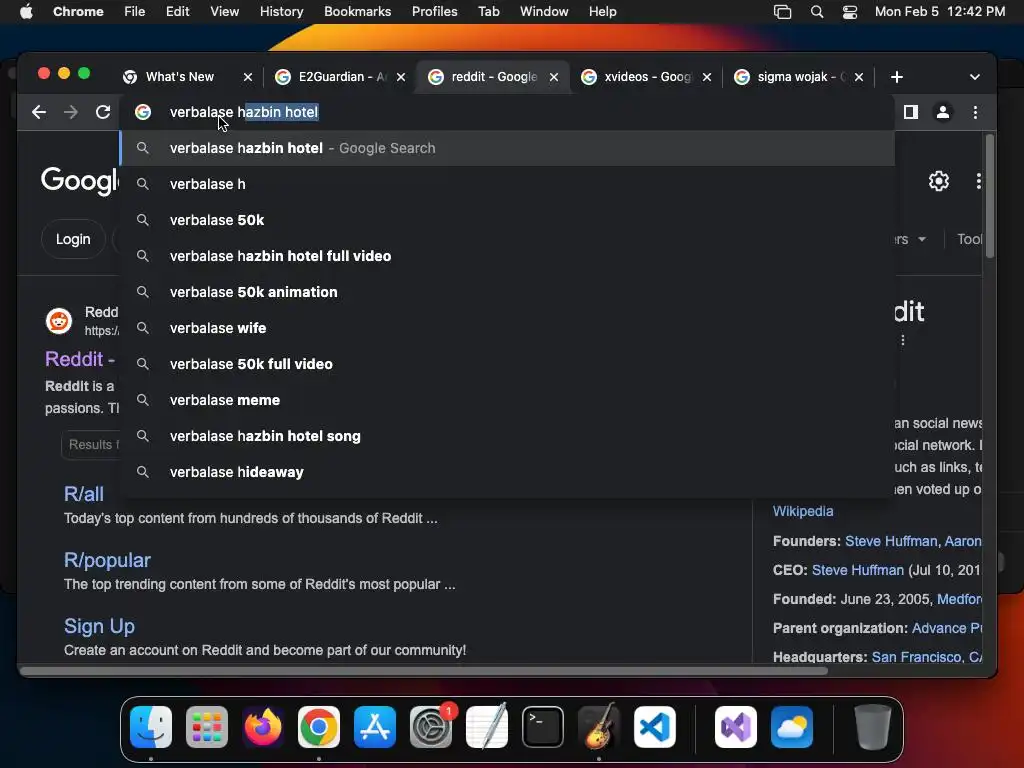Open the Bookmarks menu
1024x768 pixels.
pyautogui.click(x=357, y=12)
